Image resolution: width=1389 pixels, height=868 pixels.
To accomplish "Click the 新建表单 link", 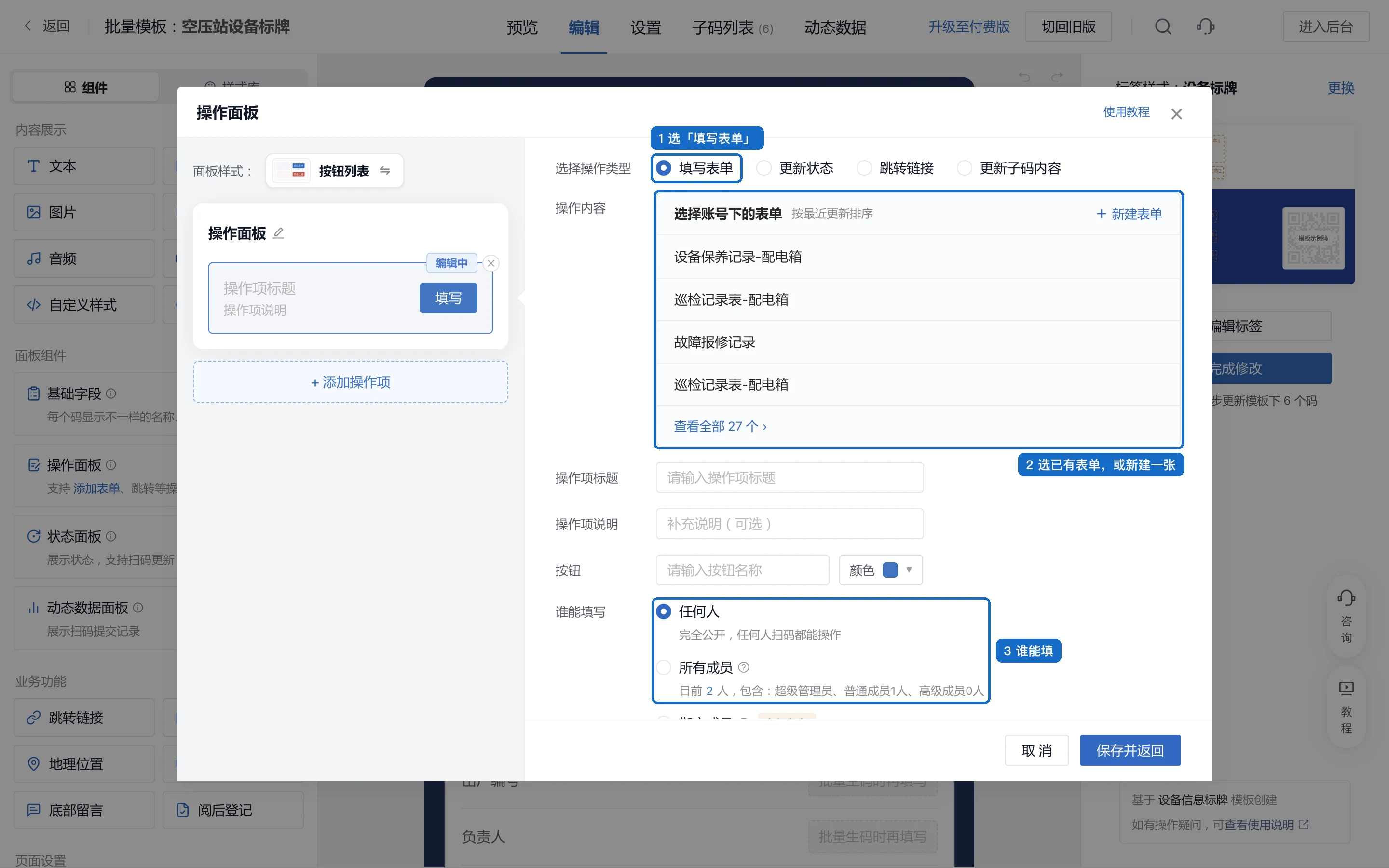I will point(1129,214).
